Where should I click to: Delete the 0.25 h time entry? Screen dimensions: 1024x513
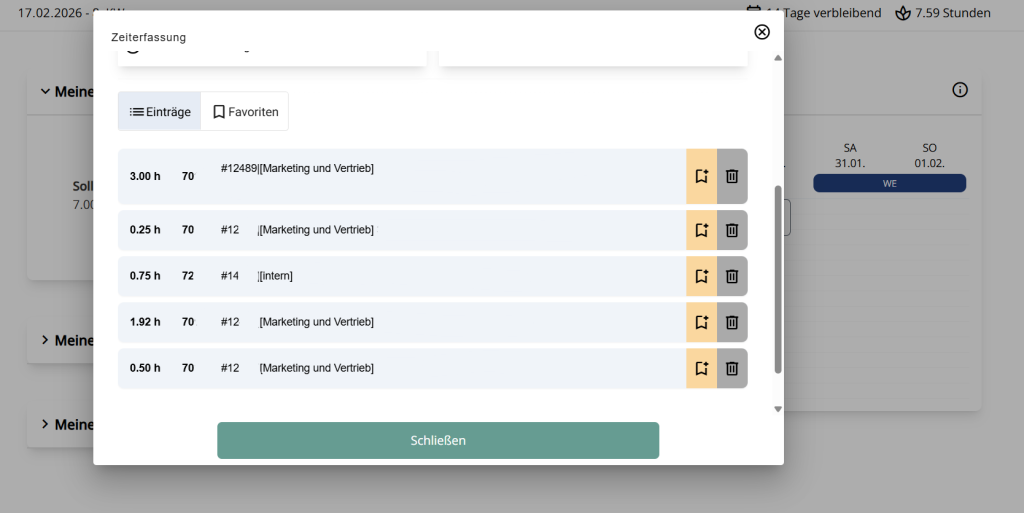click(732, 230)
